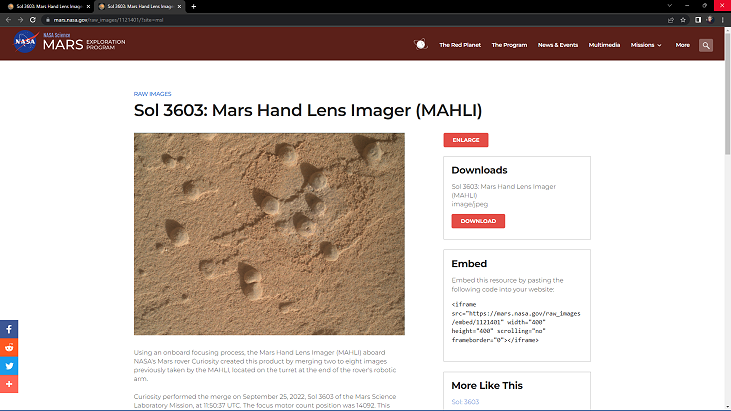This screenshot has height=411, width=731.
Task: Open the Sol 3603 link
Action: (x=465, y=402)
